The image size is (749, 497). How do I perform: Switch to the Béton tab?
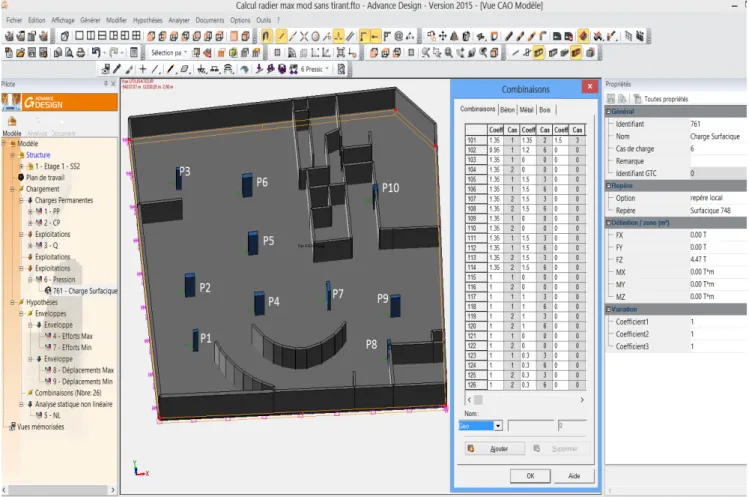[x=507, y=110]
